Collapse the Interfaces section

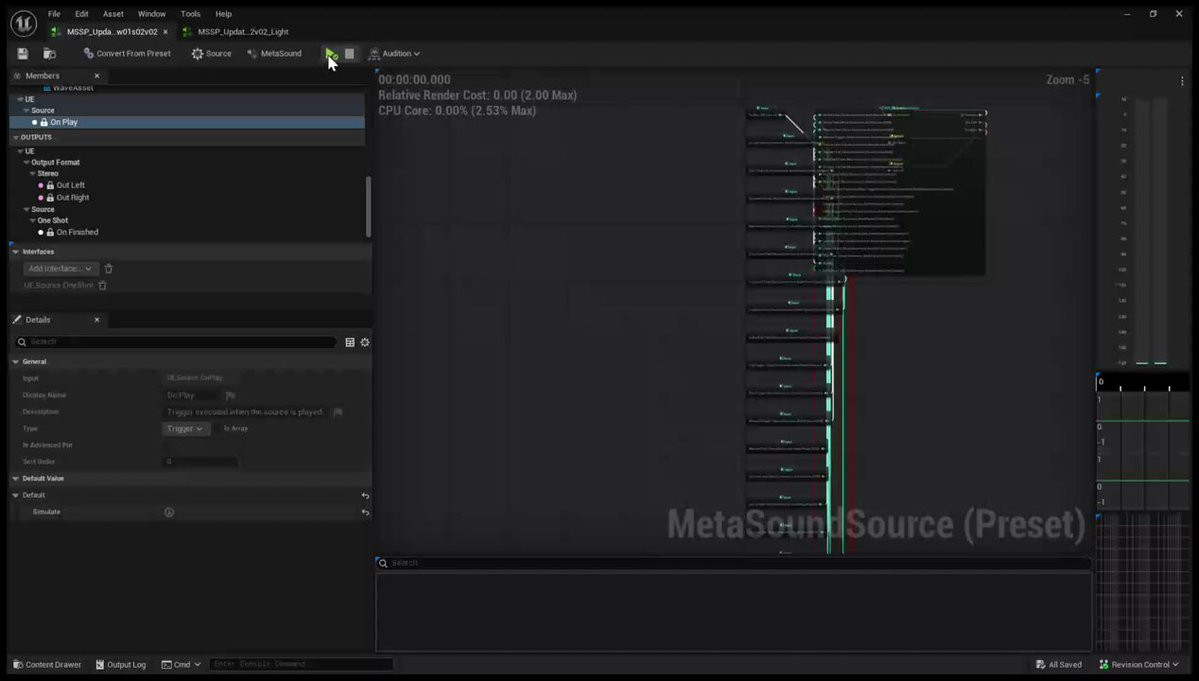(15, 251)
